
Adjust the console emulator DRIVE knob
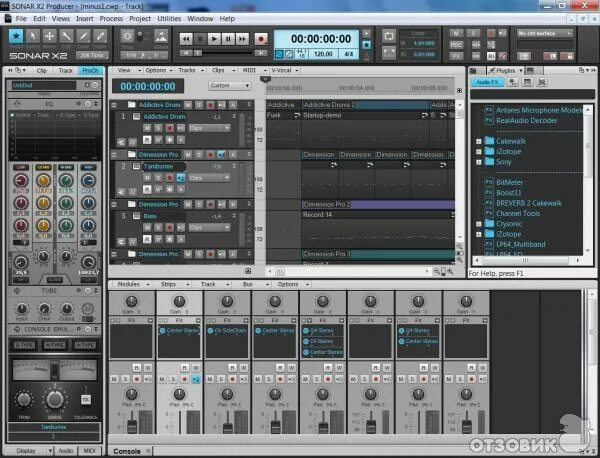pos(55,399)
